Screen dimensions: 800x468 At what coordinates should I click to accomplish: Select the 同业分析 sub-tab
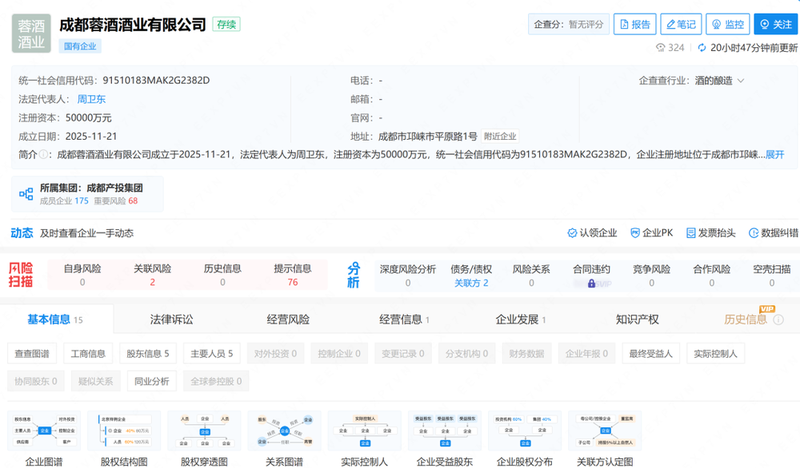(152, 381)
